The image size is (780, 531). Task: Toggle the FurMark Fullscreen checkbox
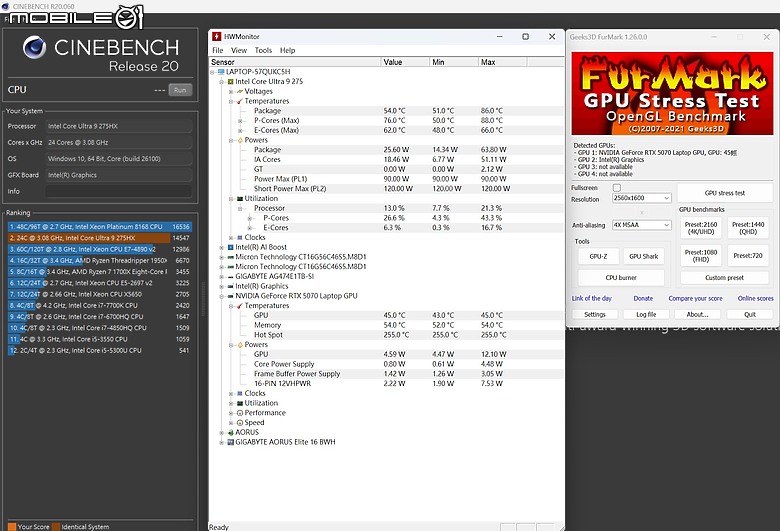617,188
